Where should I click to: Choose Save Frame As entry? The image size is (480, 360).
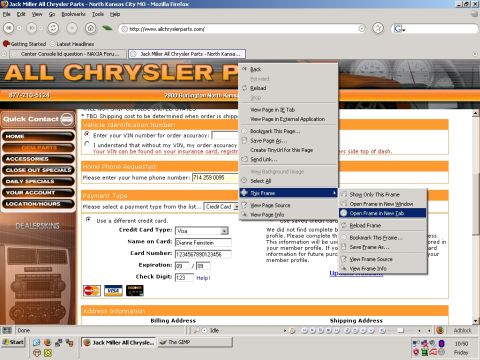(x=383, y=247)
